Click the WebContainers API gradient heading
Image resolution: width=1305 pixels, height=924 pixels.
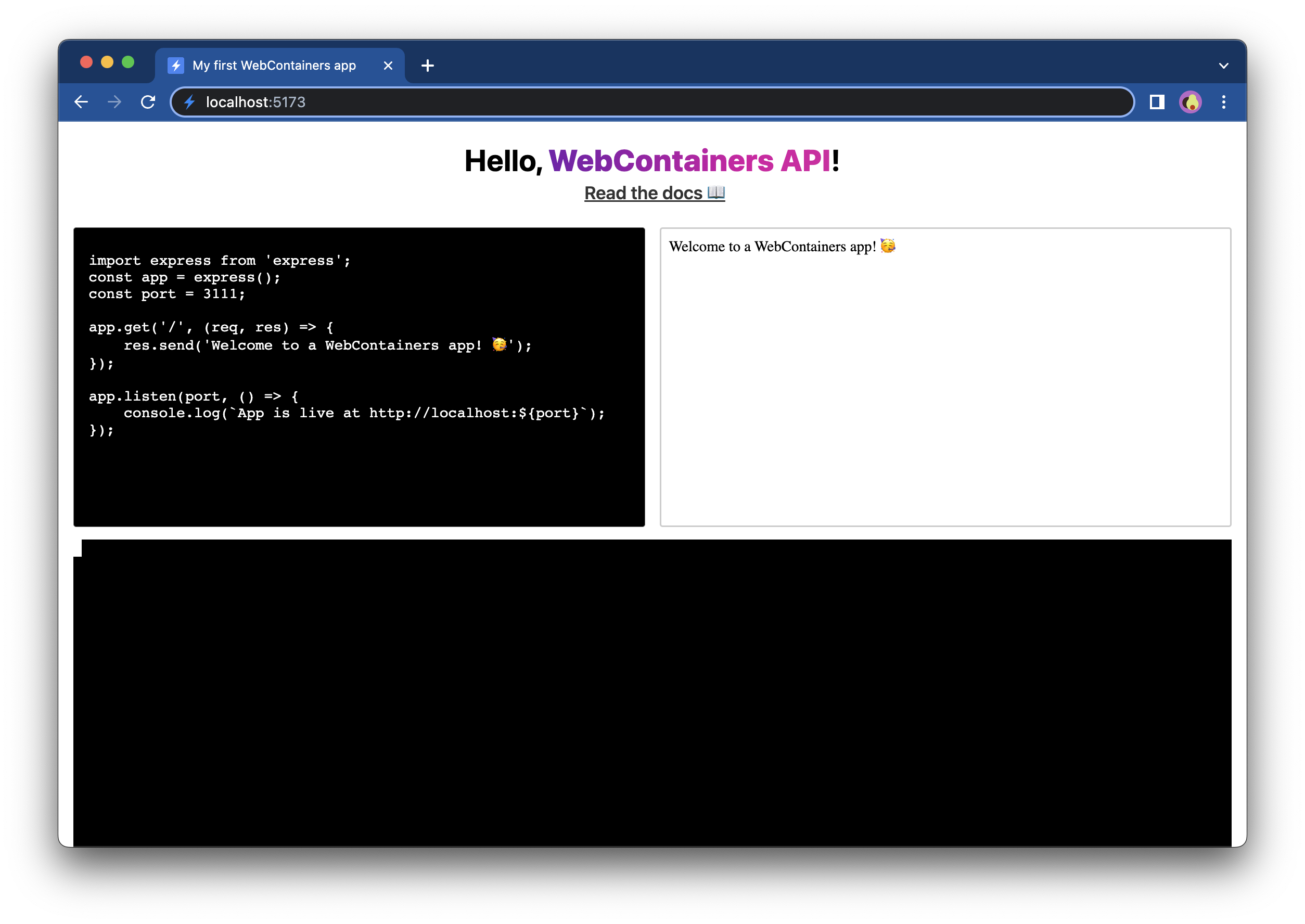point(689,161)
